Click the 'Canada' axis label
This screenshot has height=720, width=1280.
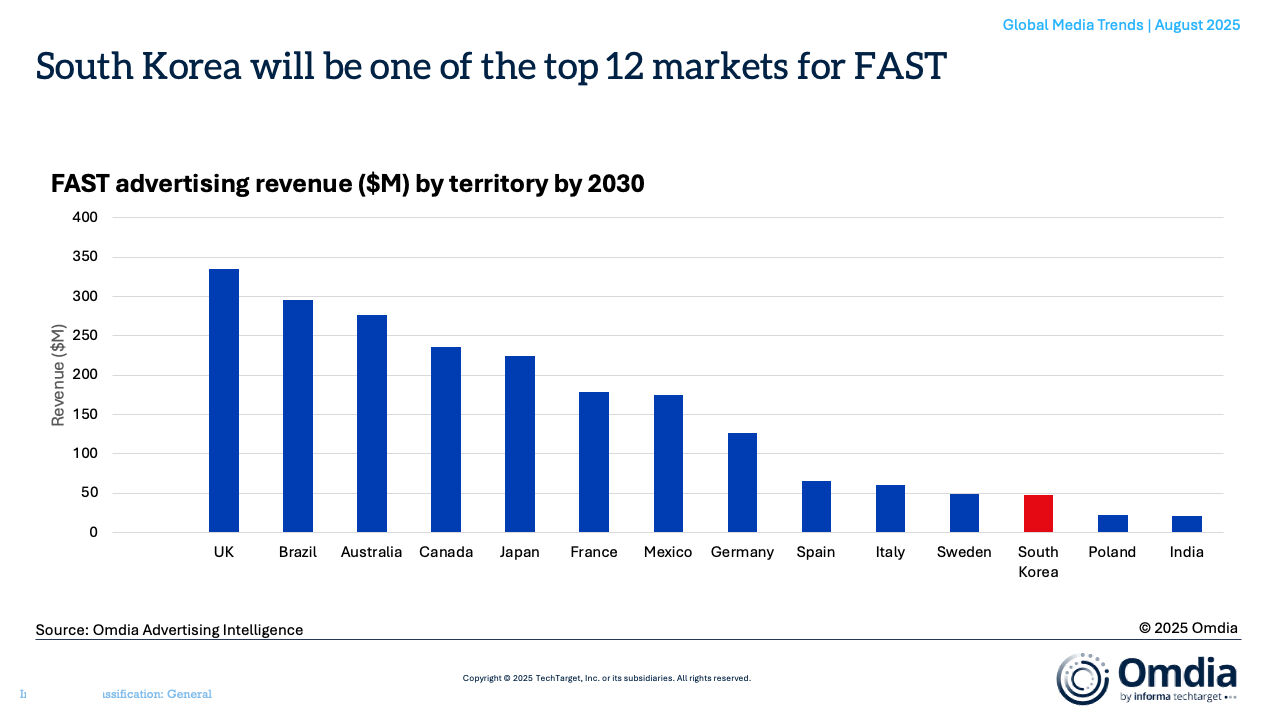(446, 552)
